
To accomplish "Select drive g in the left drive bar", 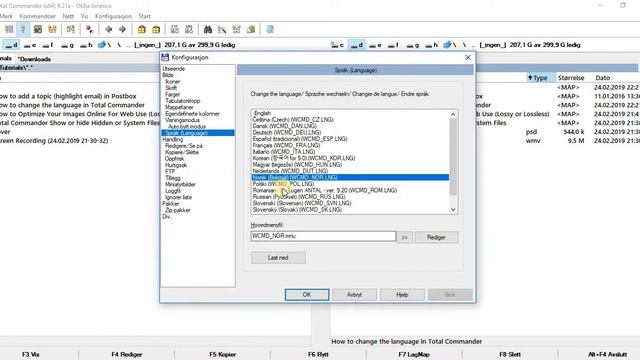I will (x=67, y=45).
